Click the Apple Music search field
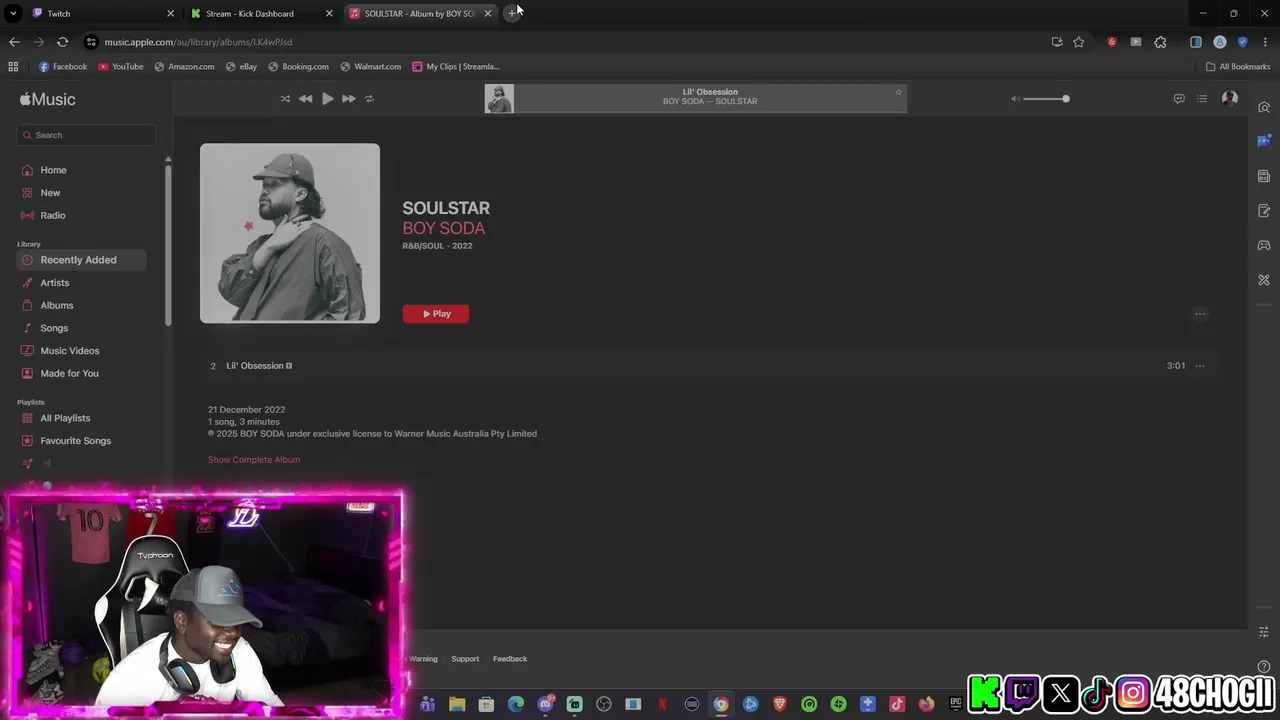 coord(86,135)
